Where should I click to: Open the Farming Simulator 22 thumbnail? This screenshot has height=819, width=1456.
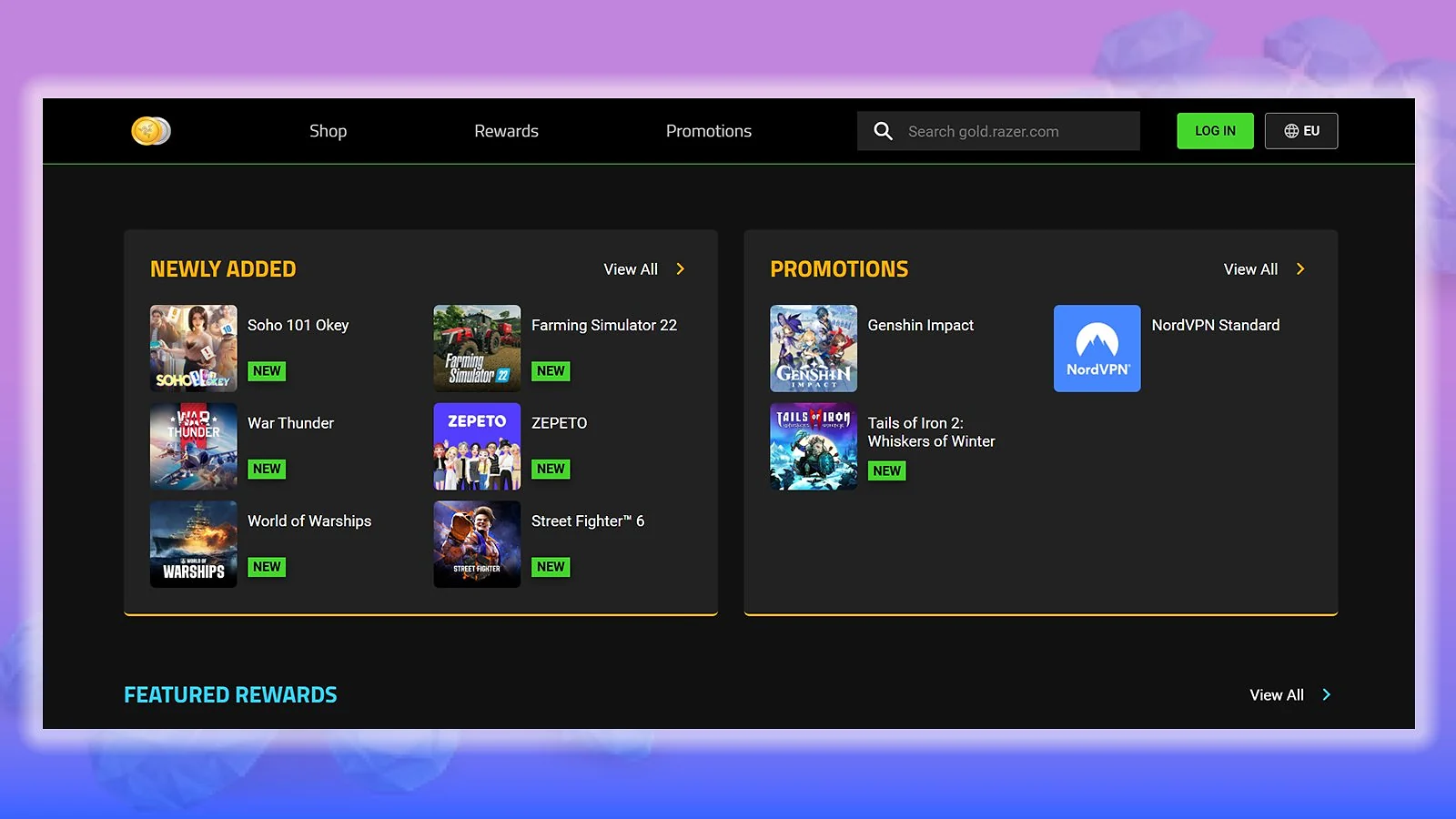pos(477,349)
